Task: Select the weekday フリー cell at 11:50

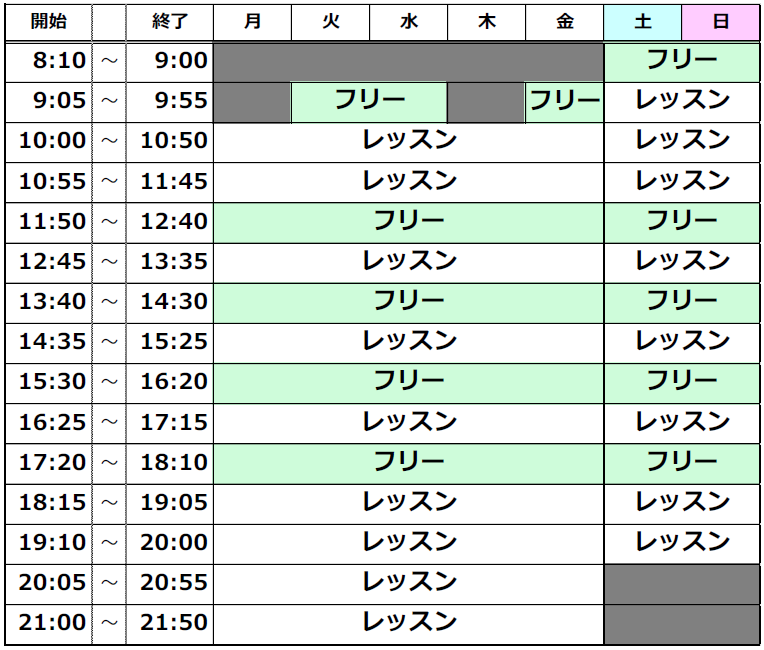Action: coord(409,223)
